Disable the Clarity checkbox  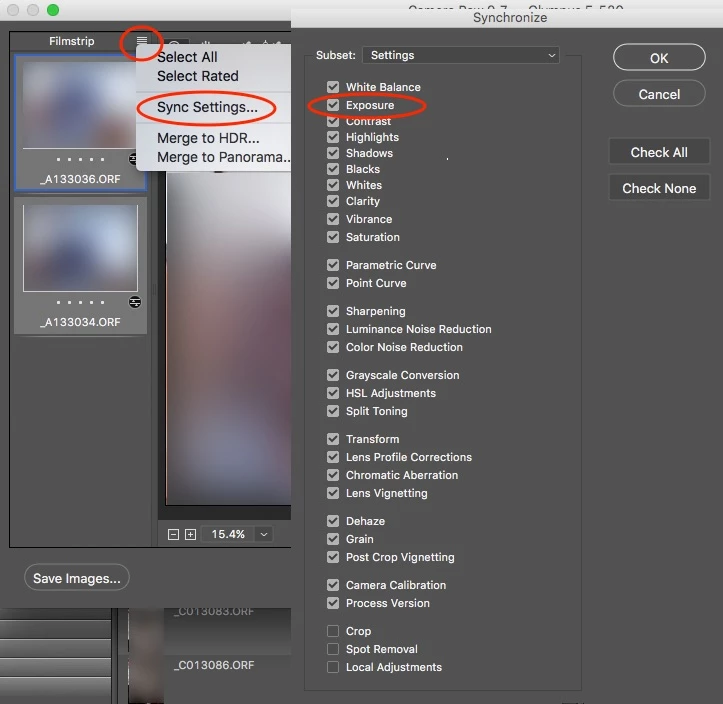point(333,201)
